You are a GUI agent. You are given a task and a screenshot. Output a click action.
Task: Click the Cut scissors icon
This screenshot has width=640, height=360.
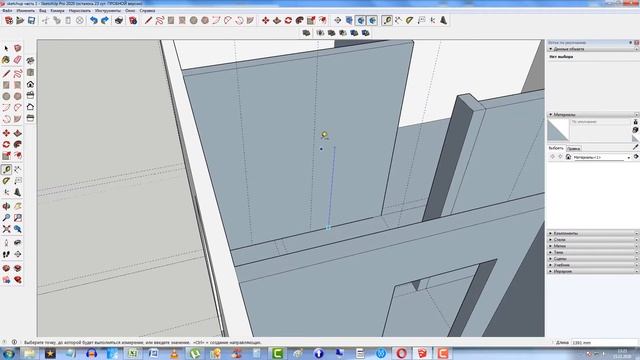[x=45, y=20]
